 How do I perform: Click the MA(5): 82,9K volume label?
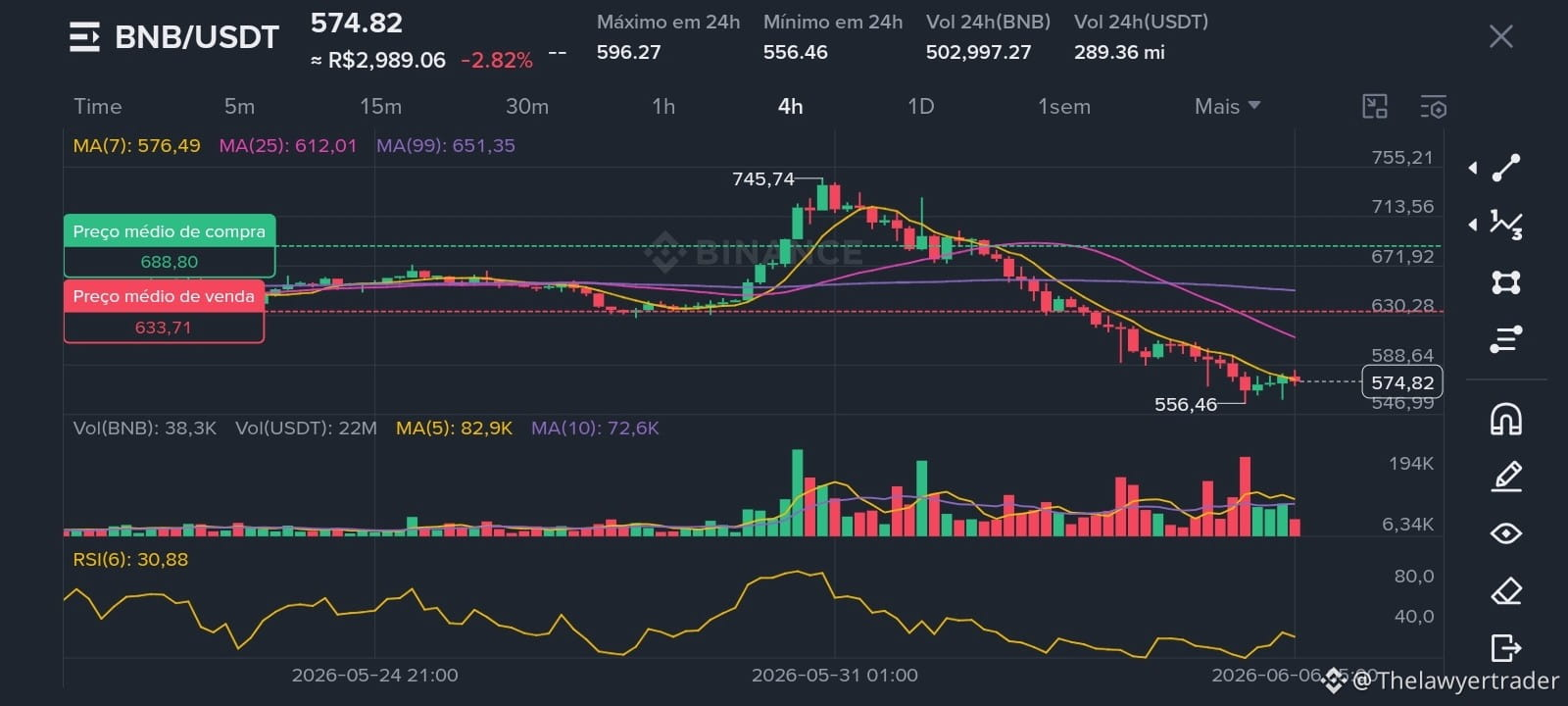pyautogui.click(x=454, y=429)
